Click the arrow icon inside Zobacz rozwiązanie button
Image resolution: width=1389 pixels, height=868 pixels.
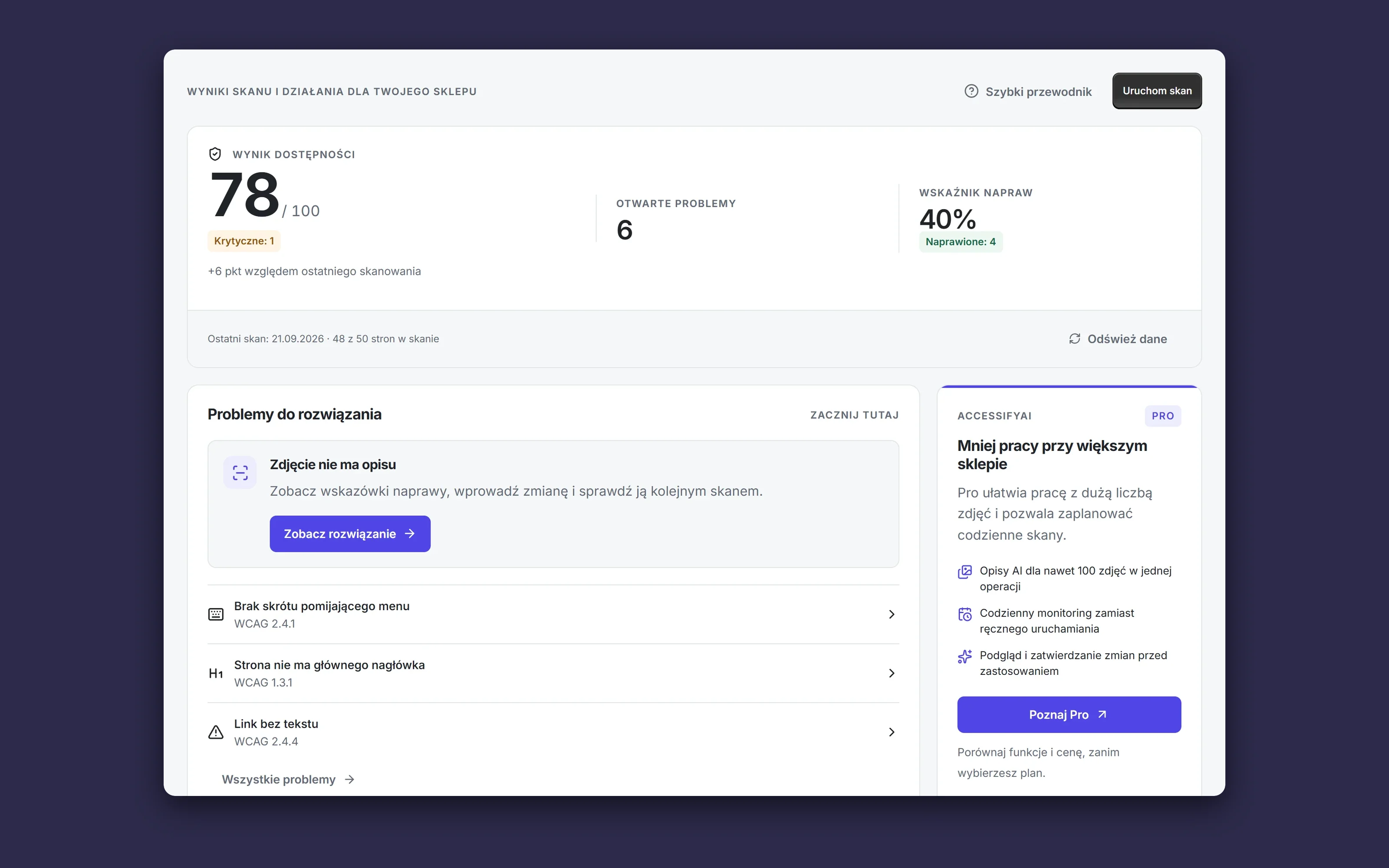click(410, 534)
